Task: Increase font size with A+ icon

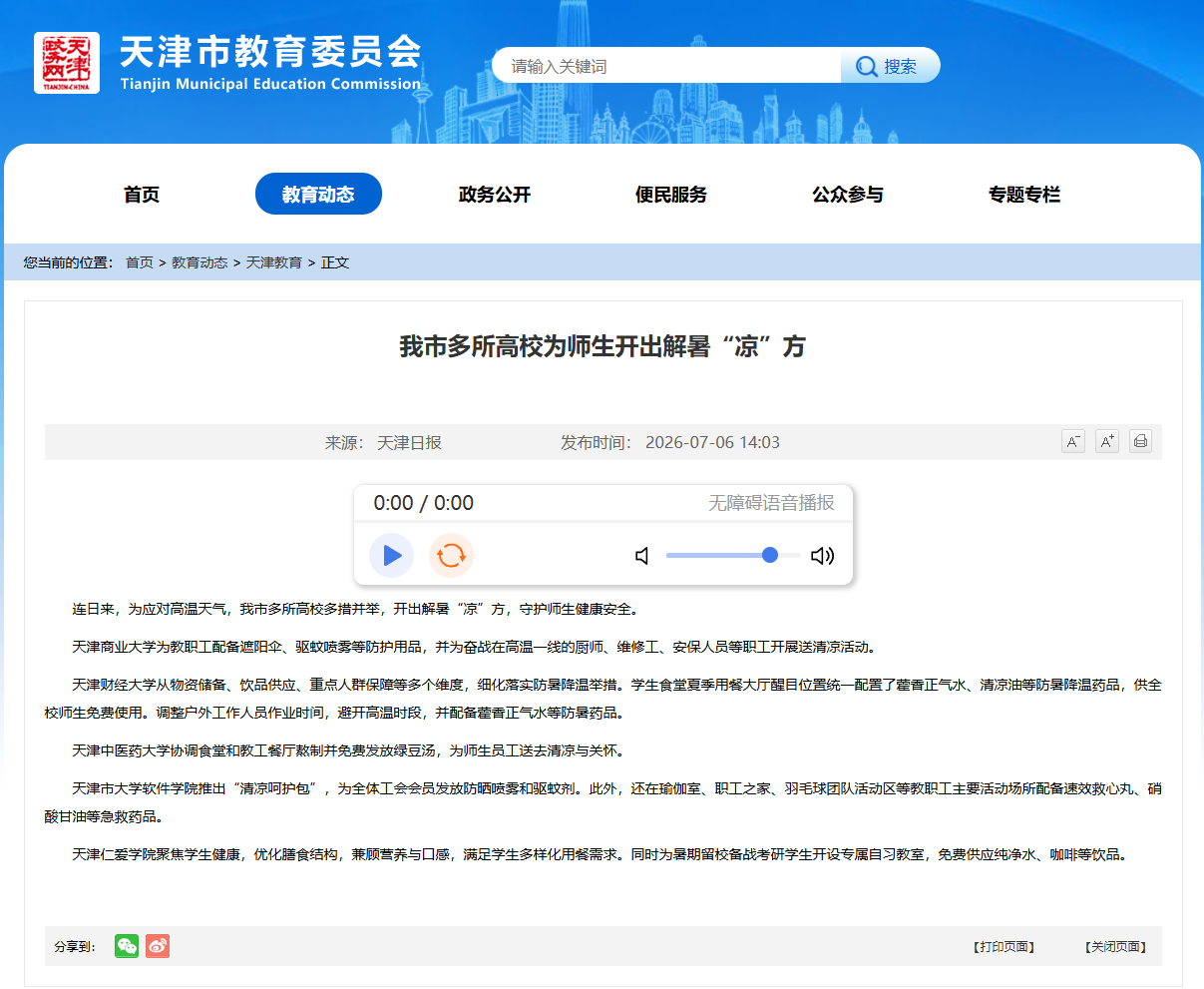Action: click(1107, 441)
